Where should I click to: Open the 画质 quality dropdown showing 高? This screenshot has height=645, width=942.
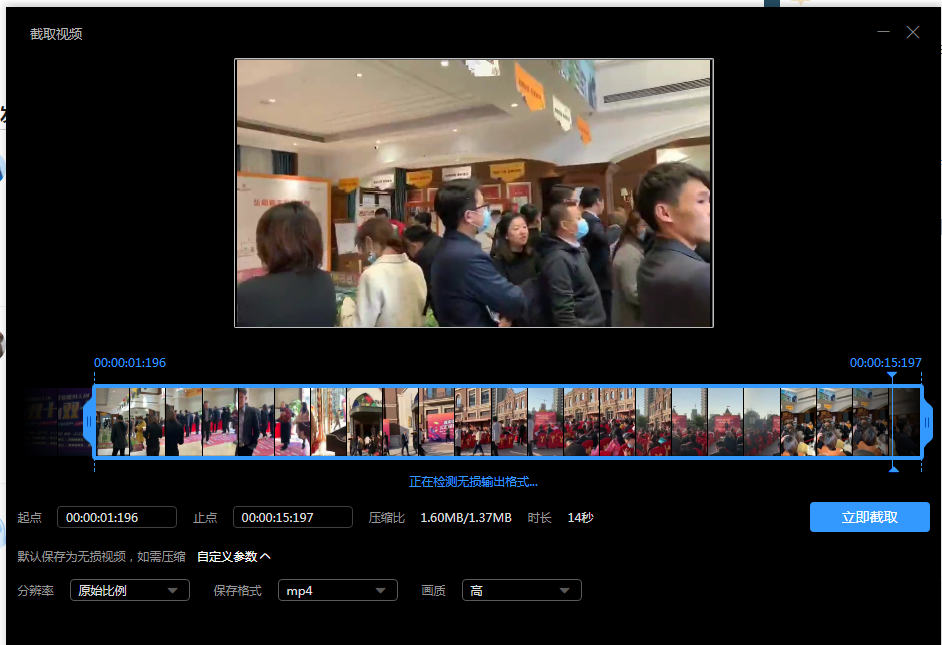(x=521, y=590)
